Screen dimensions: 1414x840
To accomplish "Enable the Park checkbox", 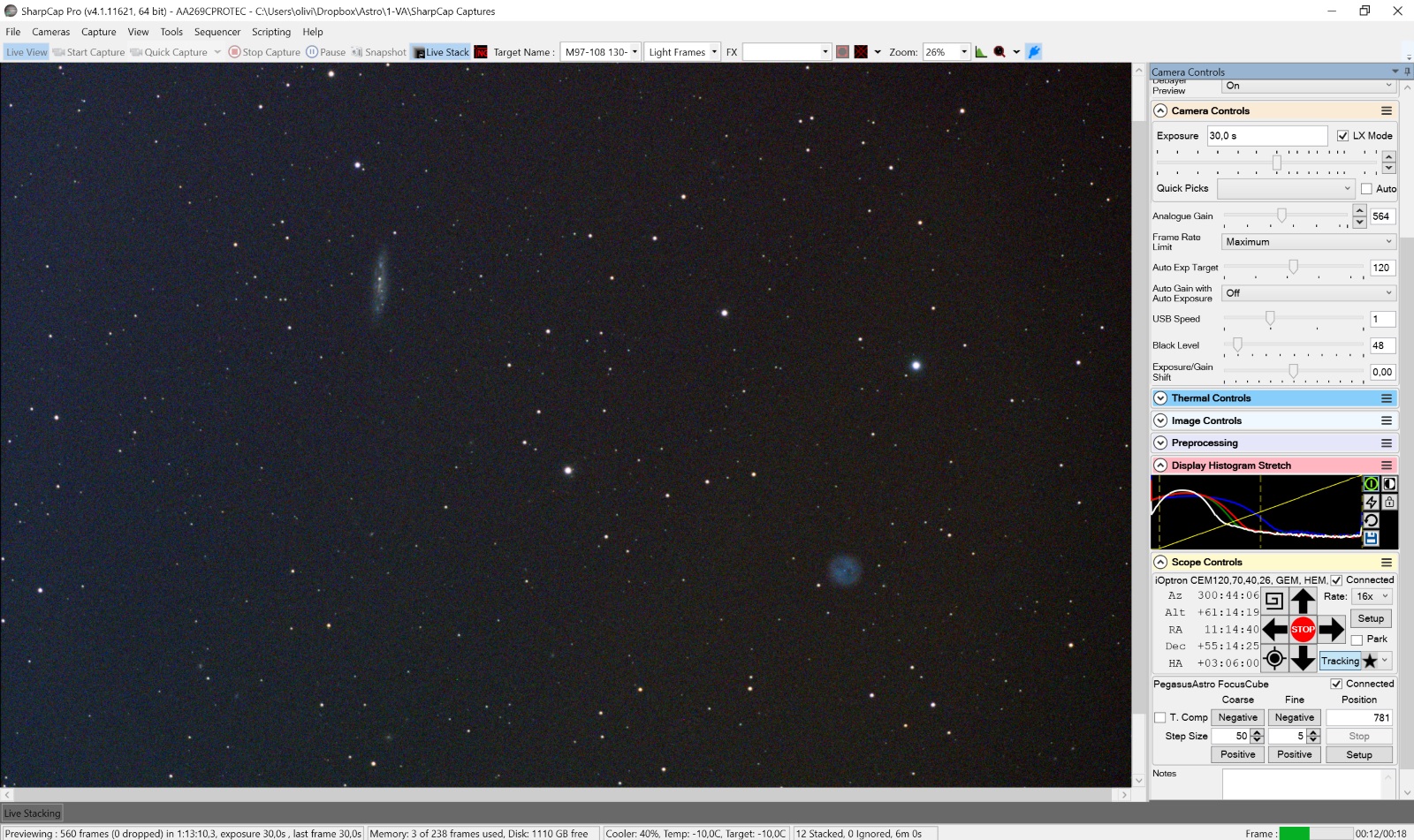I will pyautogui.click(x=1357, y=639).
